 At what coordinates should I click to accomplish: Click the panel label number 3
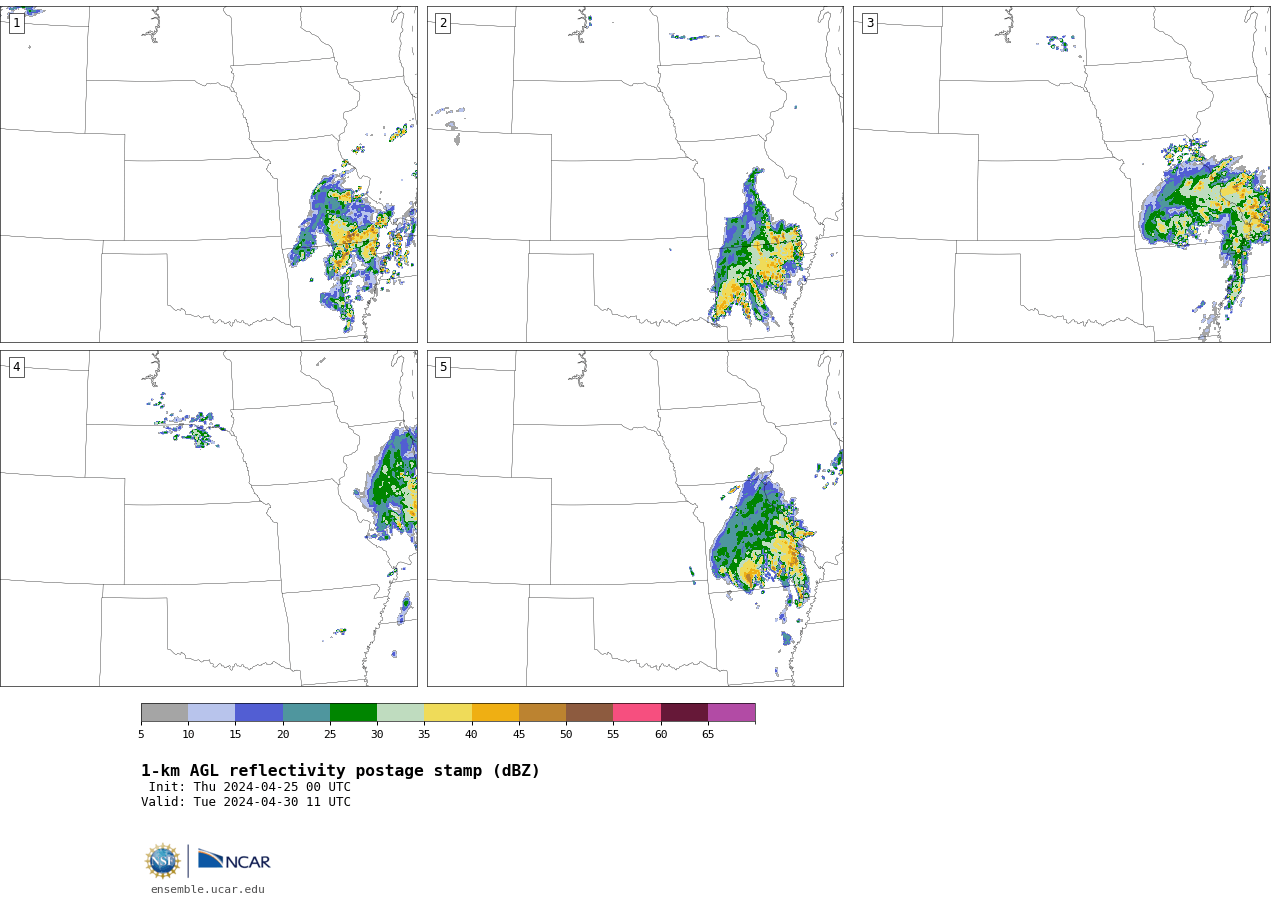(x=870, y=23)
